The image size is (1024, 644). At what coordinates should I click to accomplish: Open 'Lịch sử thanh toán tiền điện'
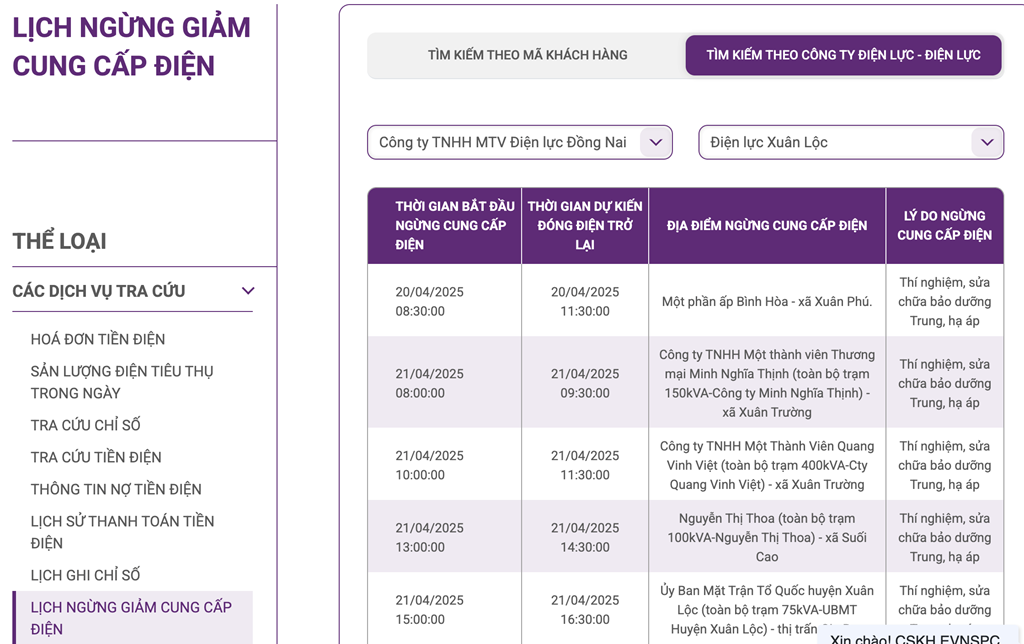coord(122,532)
